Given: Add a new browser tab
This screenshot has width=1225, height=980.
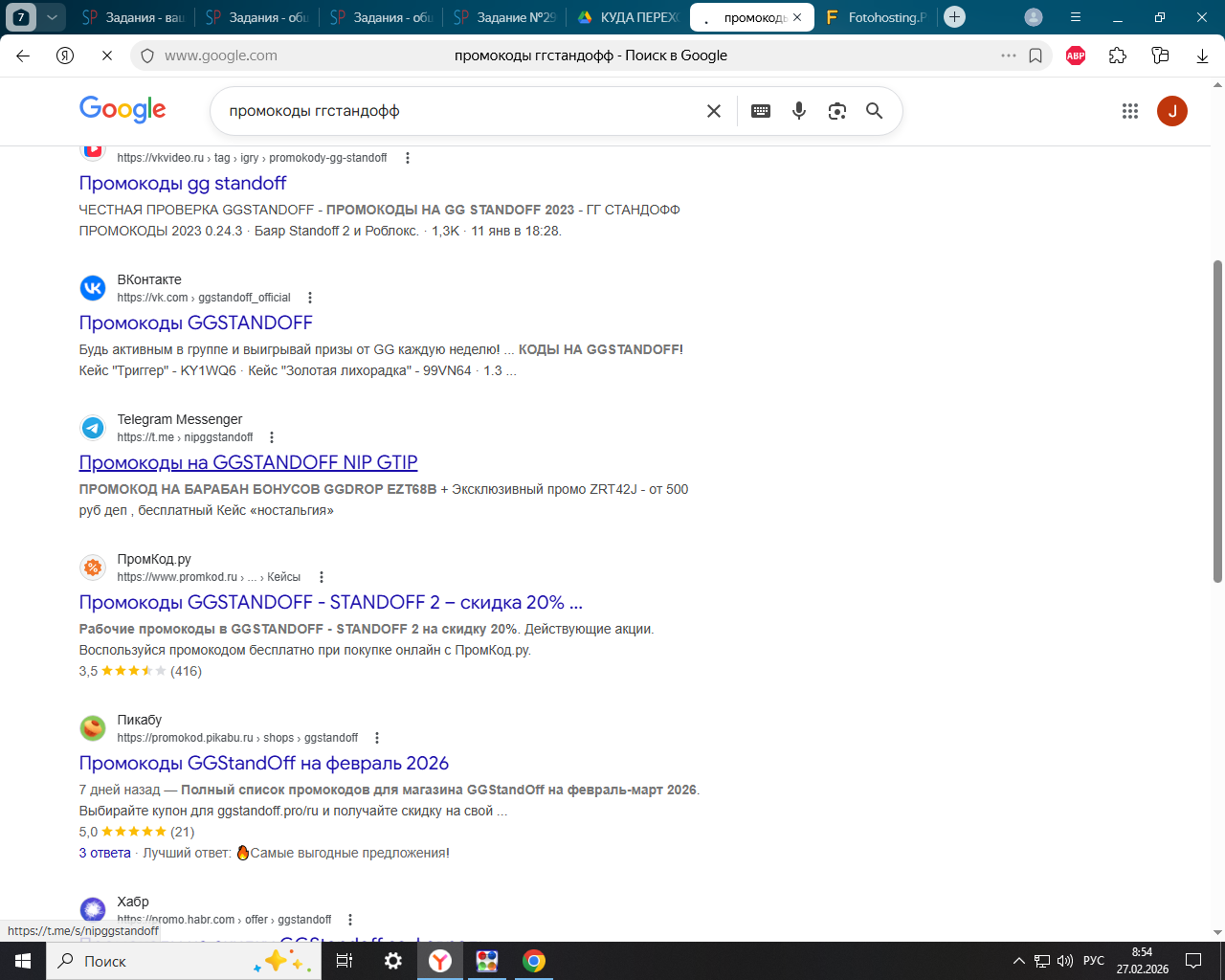Looking at the screenshot, I should coord(954,17).
